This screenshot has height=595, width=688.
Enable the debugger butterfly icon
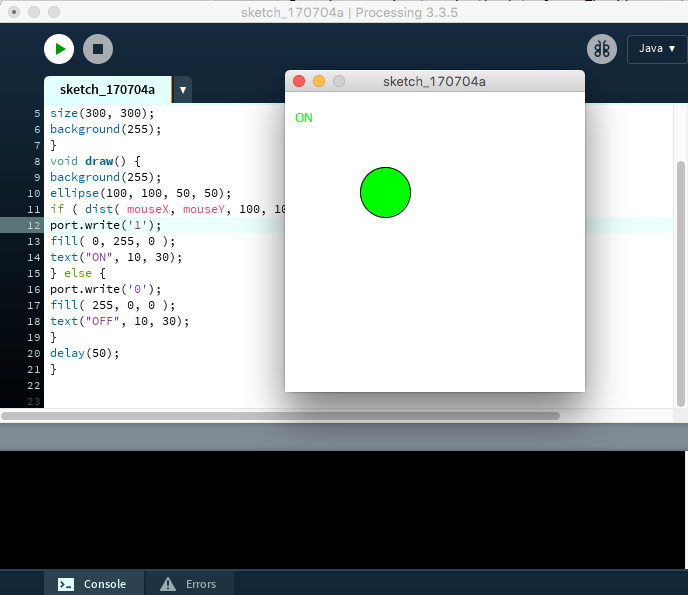point(602,49)
